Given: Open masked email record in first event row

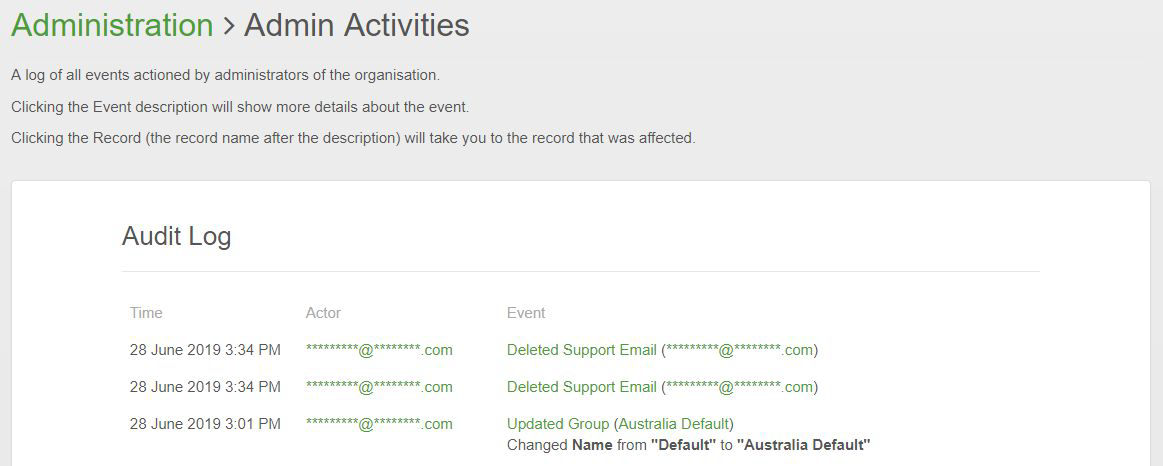Looking at the screenshot, I should coord(740,350).
